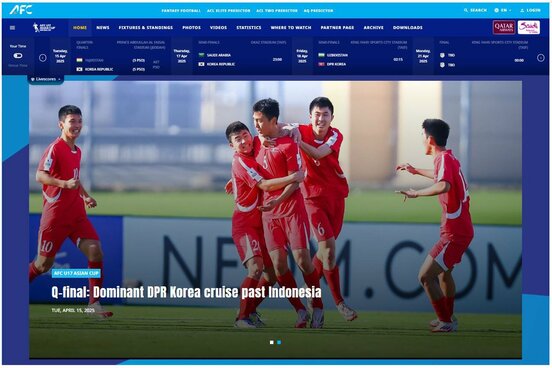Screen dimensions: 552x368
Task: Click the AFC U17 Asian Cup tournament logo
Action: click(x=44, y=27)
